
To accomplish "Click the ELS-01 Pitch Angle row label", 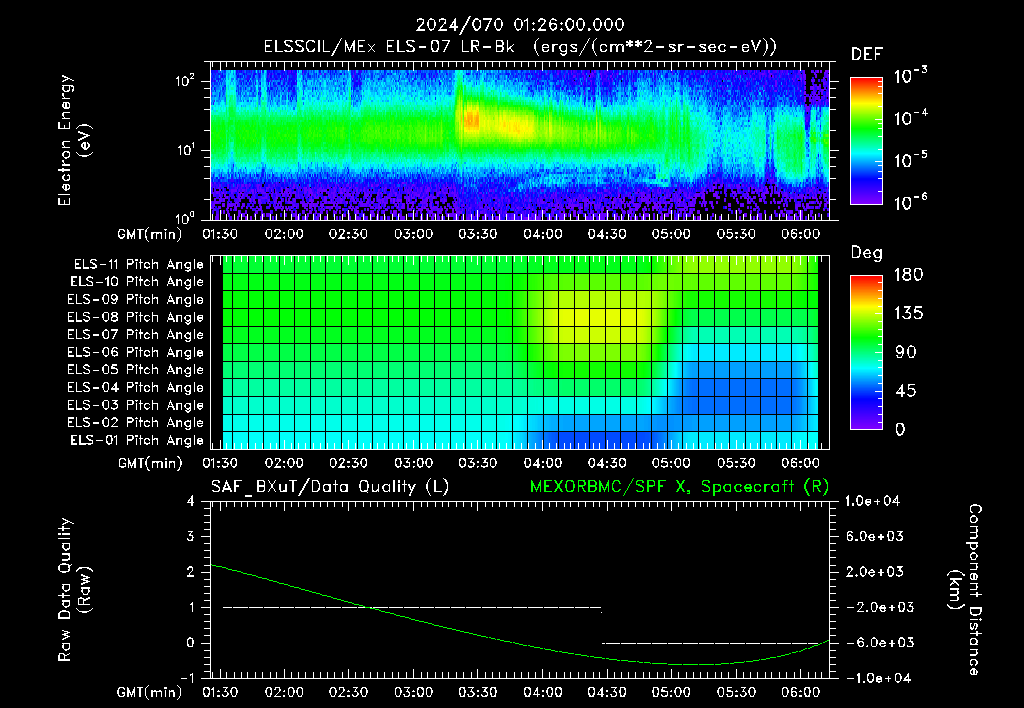I will tap(137, 440).
